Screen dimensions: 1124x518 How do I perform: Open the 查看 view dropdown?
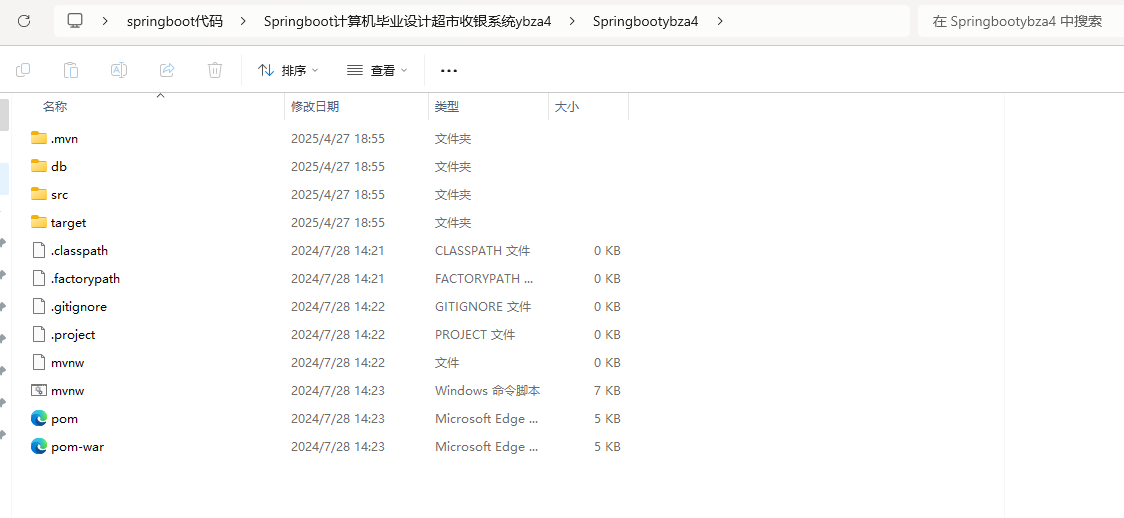(377, 70)
